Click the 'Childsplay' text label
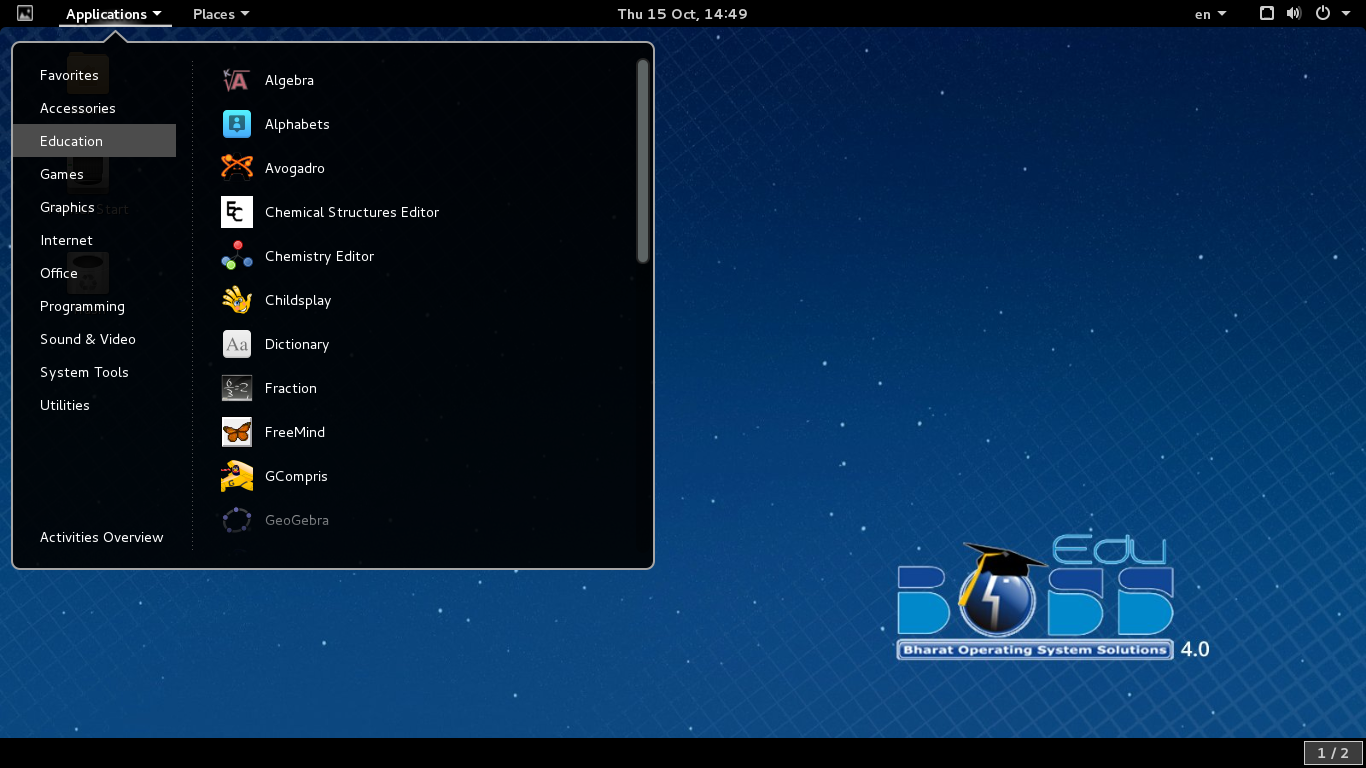1366x768 pixels. [298, 300]
